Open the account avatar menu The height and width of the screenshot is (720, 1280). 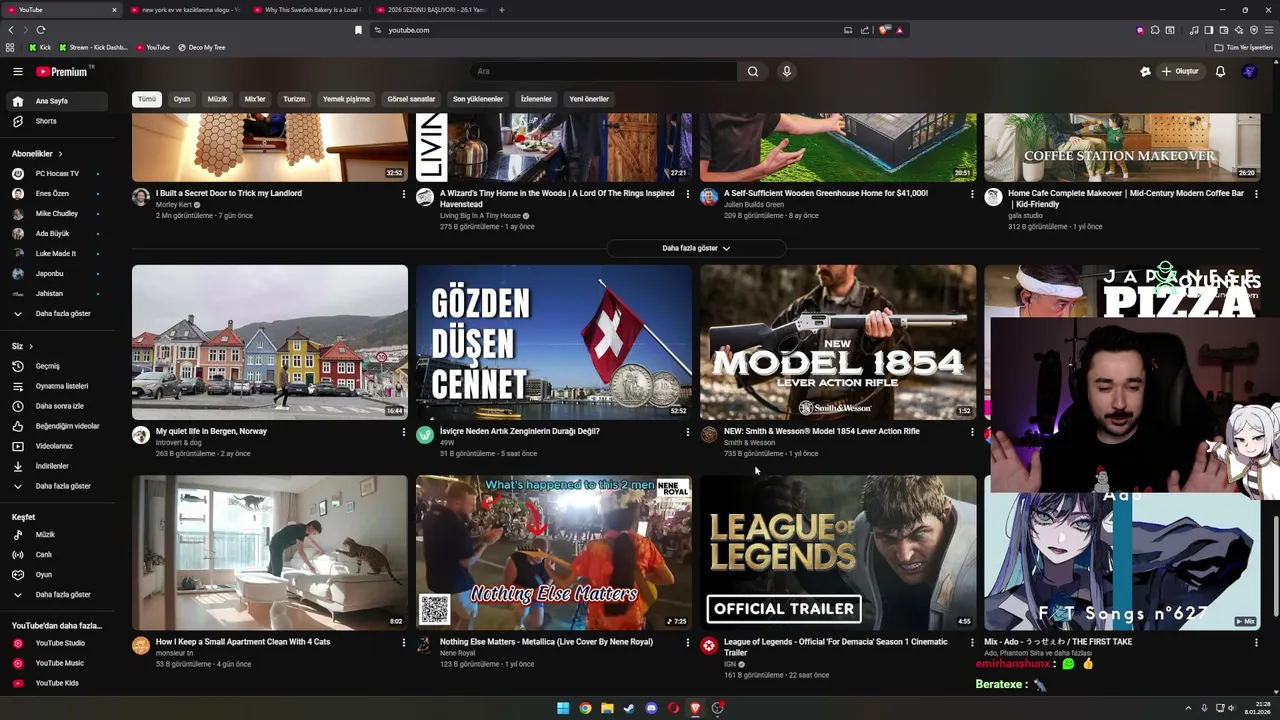tap(1249, 71)
